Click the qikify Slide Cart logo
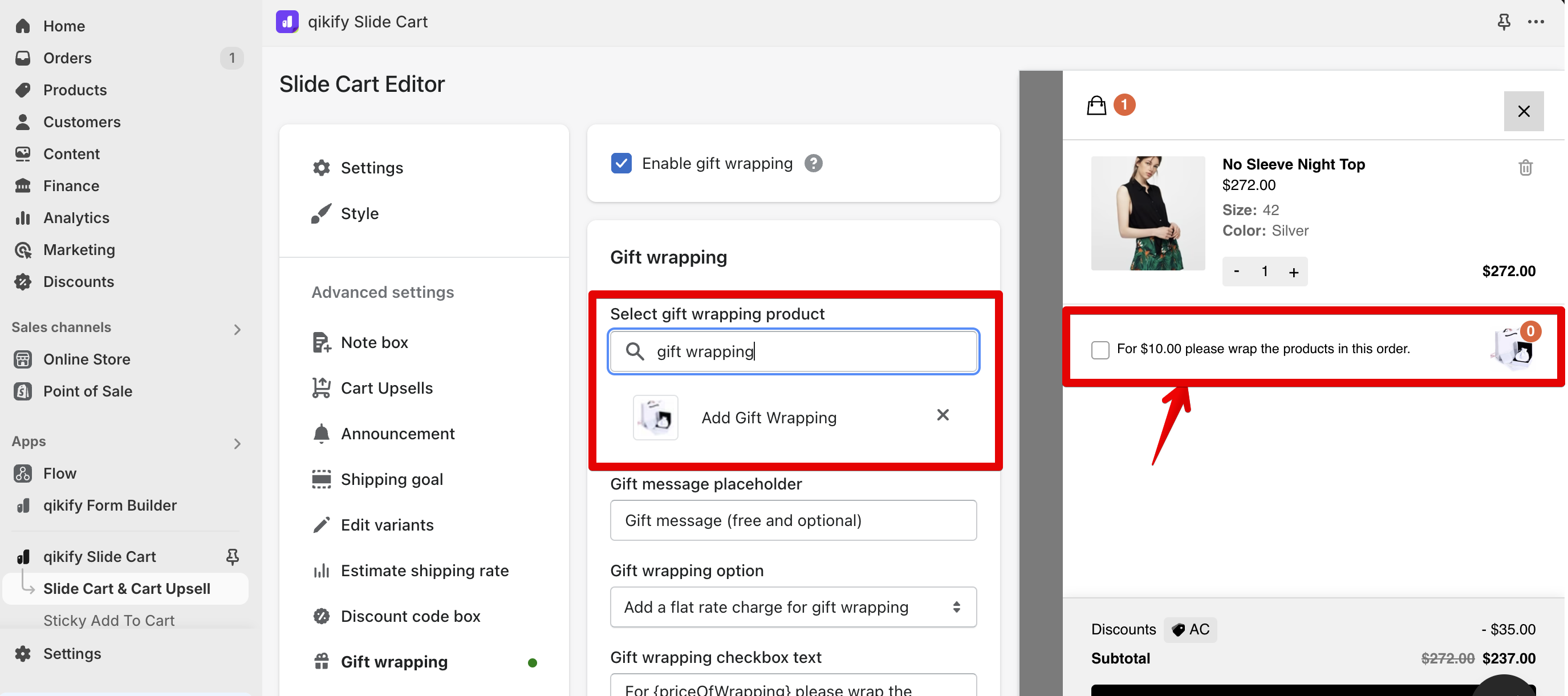Image resolution: width=1568 pixels, height=696 pixels. [287, 22]
